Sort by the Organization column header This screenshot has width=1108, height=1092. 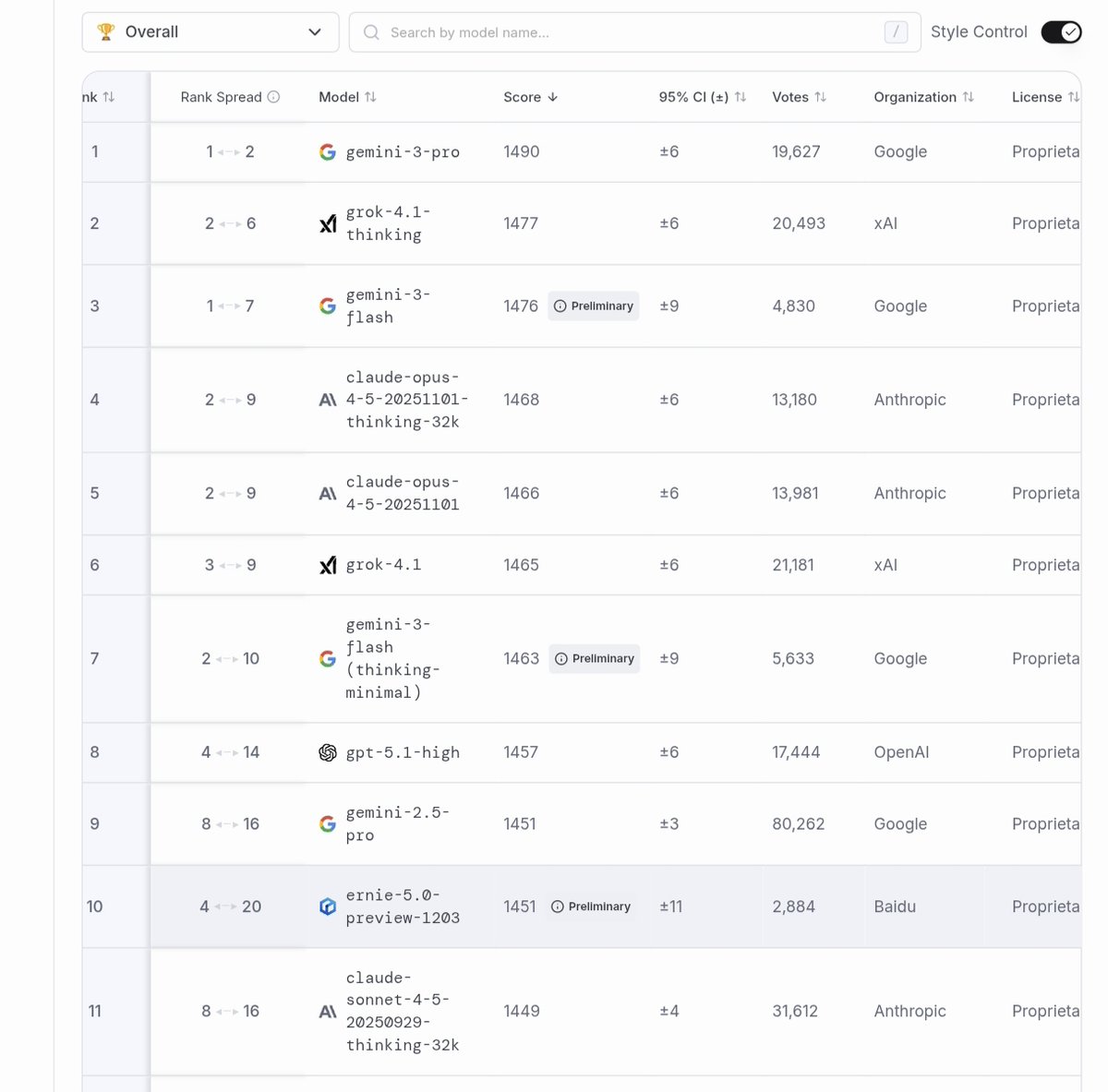tap(924, 97)
